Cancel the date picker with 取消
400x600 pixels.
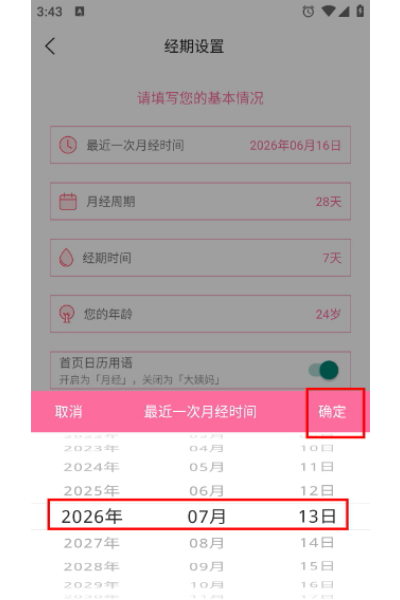[x=69, y=412]
